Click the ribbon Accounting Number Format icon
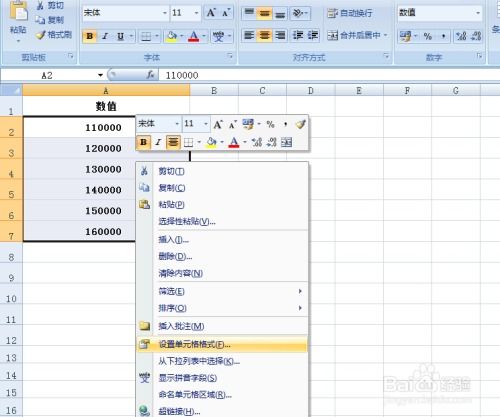This screenshot has height=417, width=500. [405, 36]
